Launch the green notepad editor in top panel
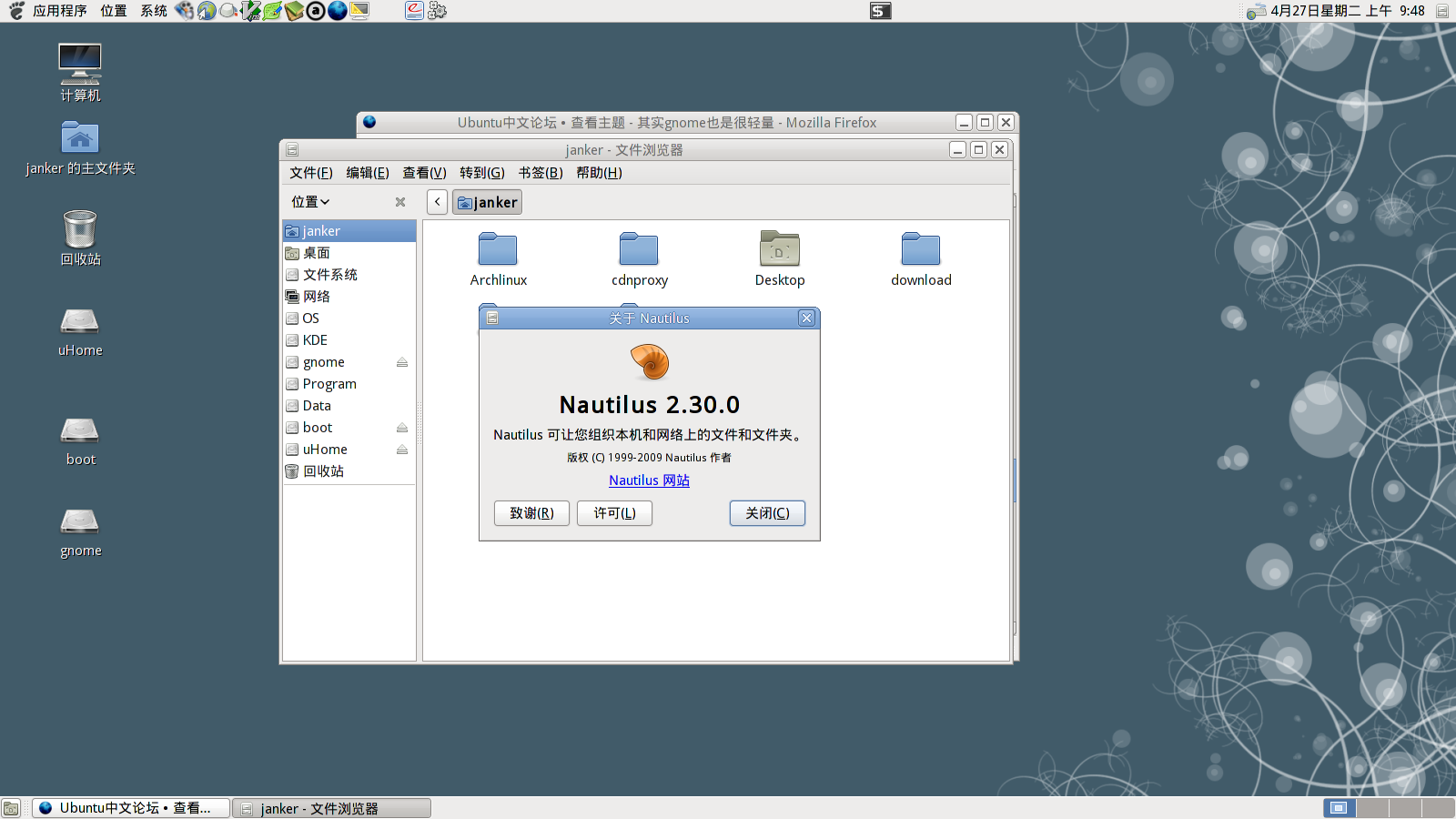Image resolution: width=1456 pixels, height=819 pixels. point(272,11)
